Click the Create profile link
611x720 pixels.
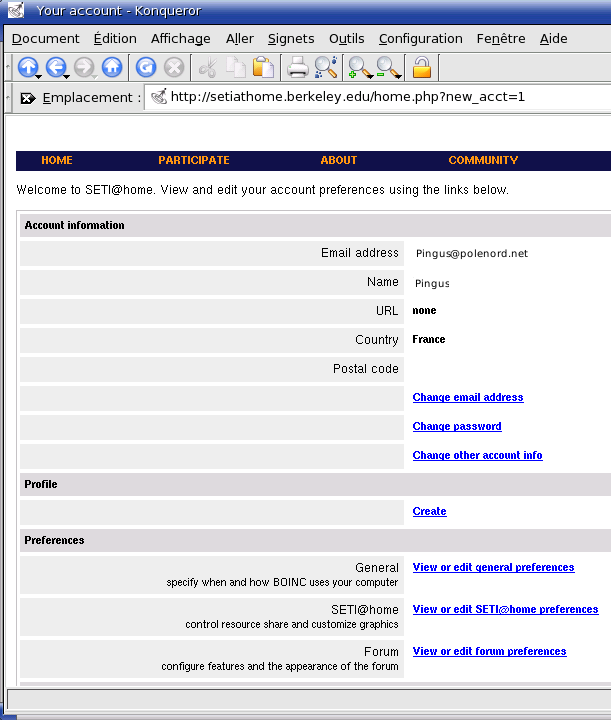429,511
